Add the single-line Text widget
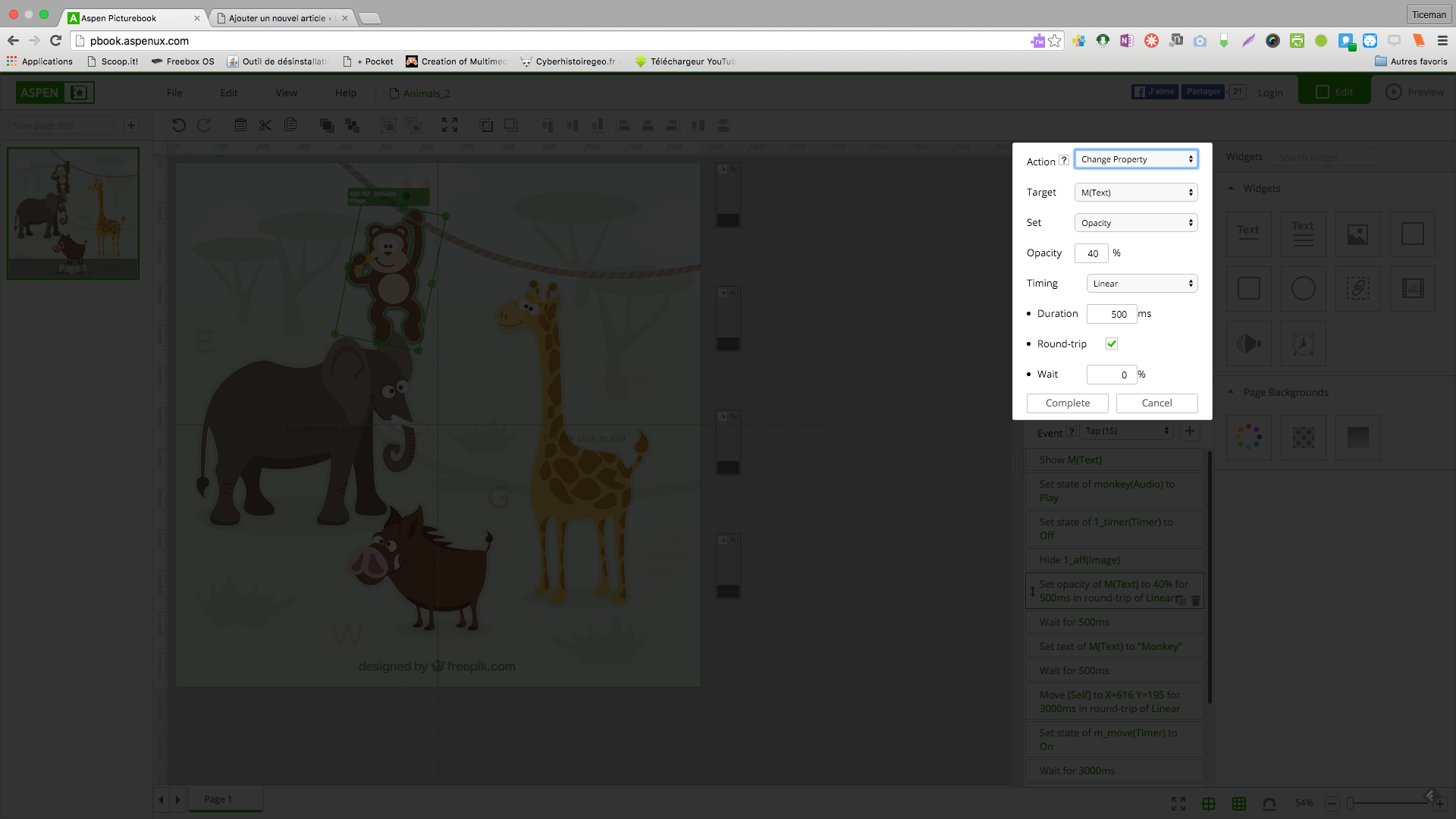The width and height of the screenshot is (1456, 819). pyautogui.click(x=1248, y=234)
